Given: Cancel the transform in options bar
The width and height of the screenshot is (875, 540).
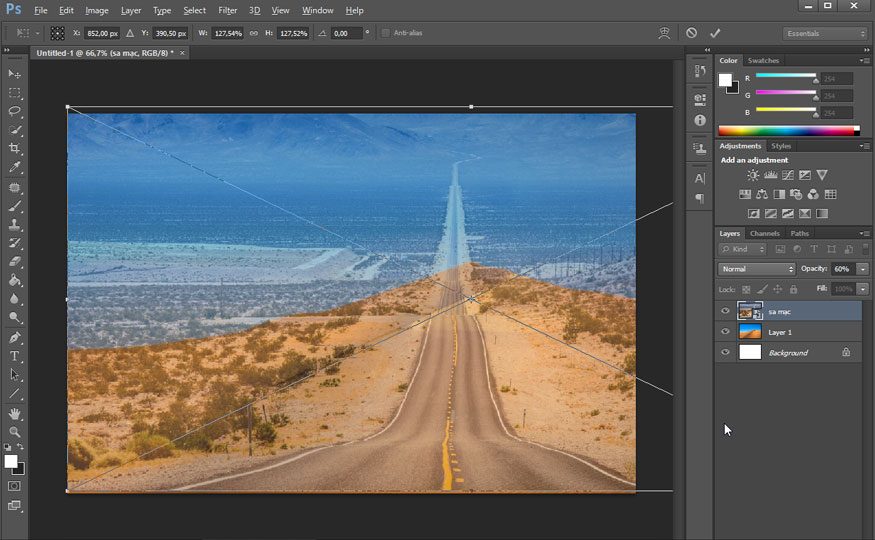Looking at the screenshot, I should (691, 33).
